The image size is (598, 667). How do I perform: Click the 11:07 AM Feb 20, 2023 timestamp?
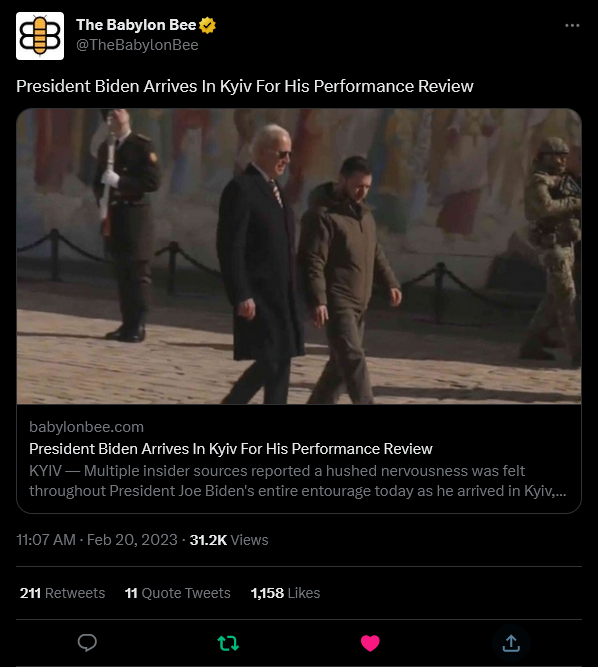97,540
